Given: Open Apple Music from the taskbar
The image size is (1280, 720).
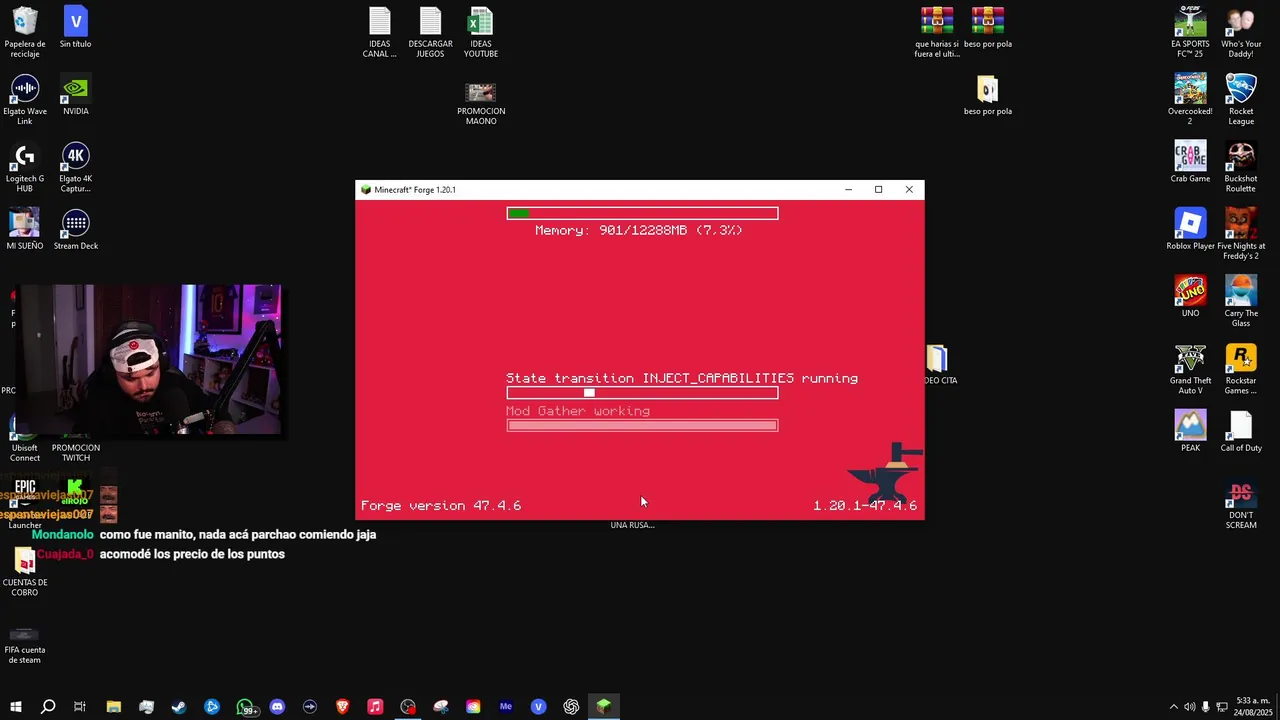Looking at the screenshot, I should (375, 707).
